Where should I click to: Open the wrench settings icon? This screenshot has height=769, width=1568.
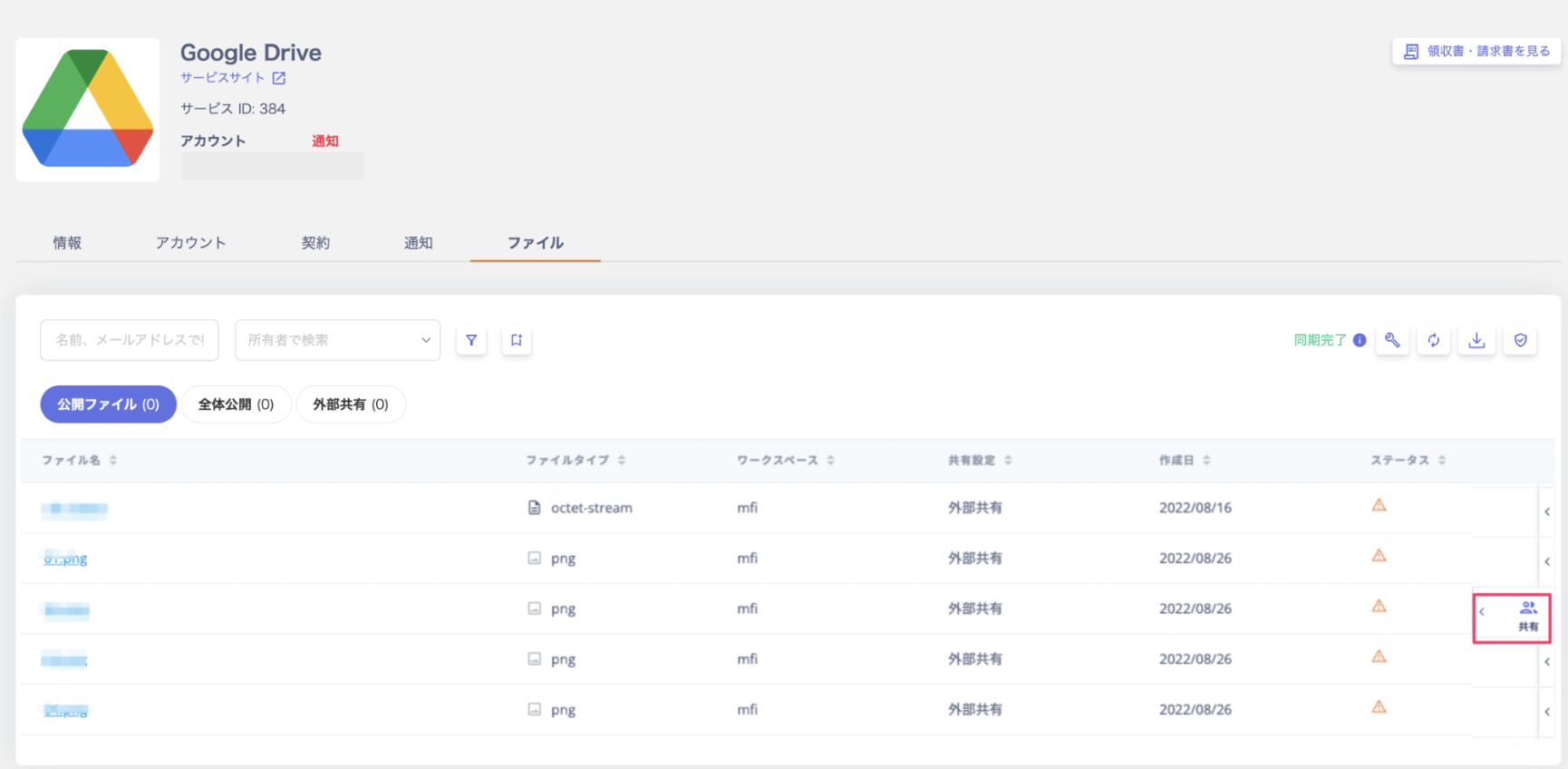(x=1392, y=341)
